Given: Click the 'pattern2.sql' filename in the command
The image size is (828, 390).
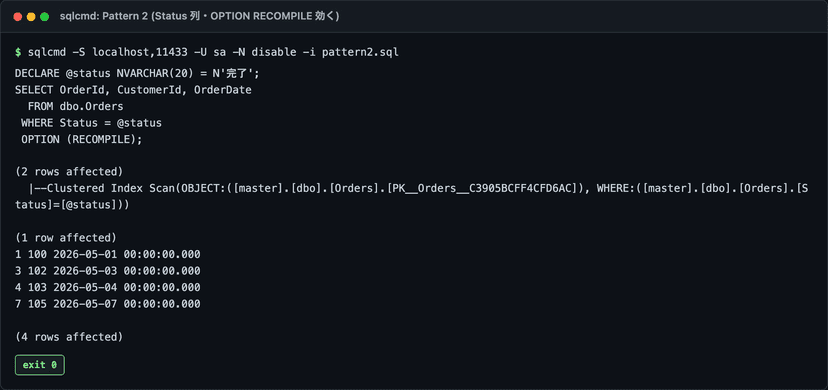Looking at the screenshot, I should pos(361,52).
